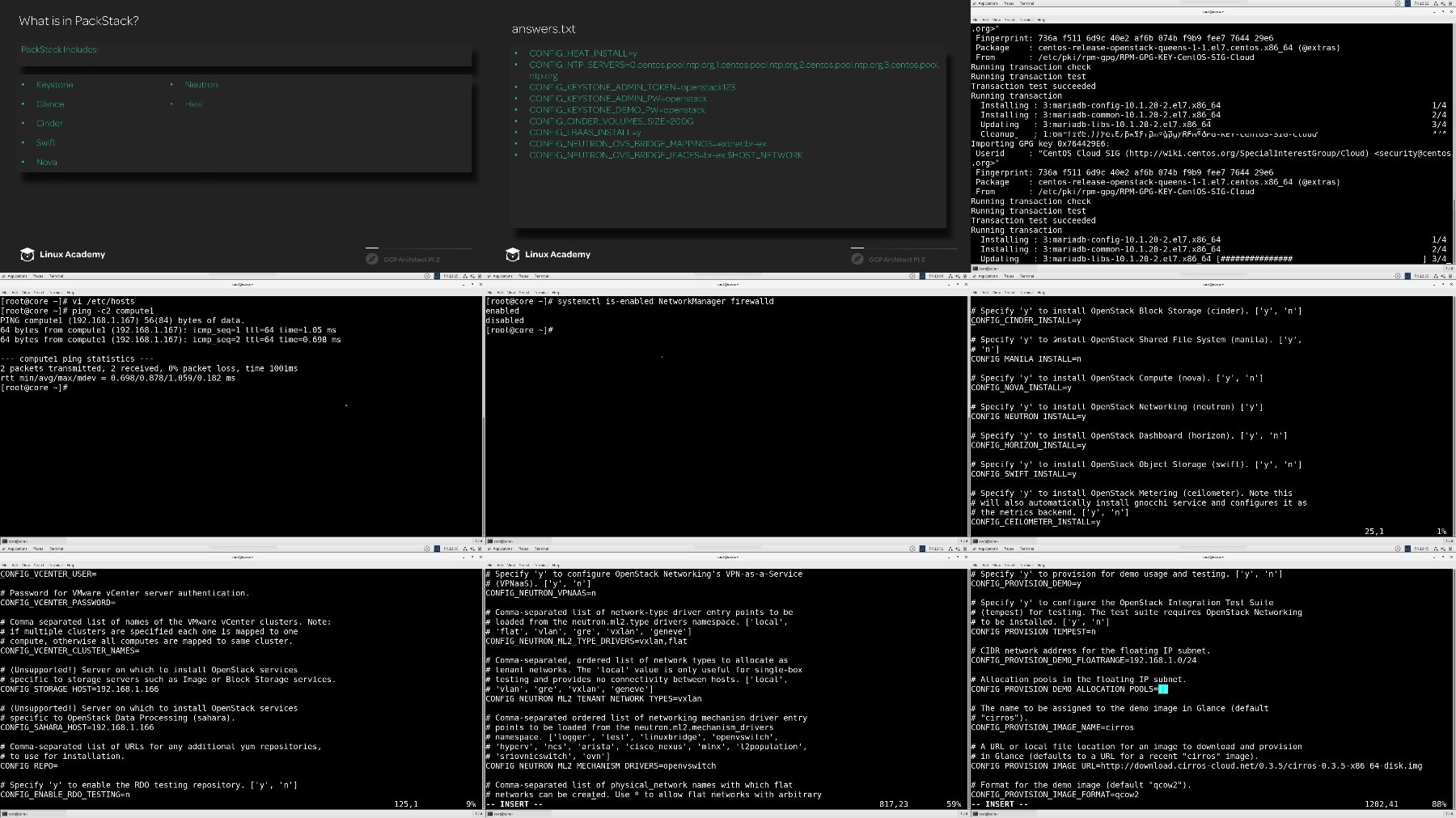Click the clock above the CONFIG_CINDER_INSTALL terminal
Image resolution: width=1456 pixels, height=818 pixels.
[1421, 276]
